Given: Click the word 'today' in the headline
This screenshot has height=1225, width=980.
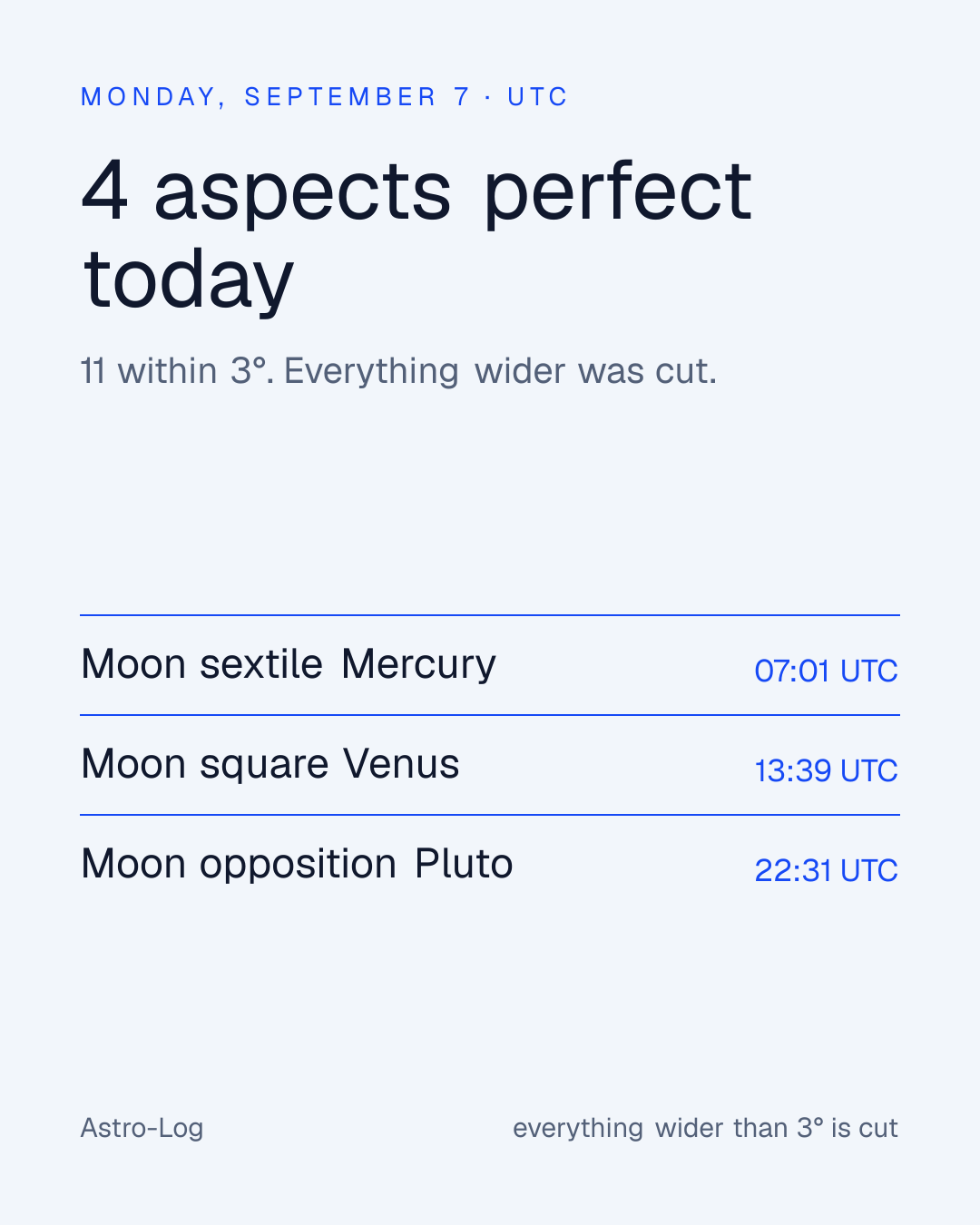Looking at the screenshot, I should (189, 279).
